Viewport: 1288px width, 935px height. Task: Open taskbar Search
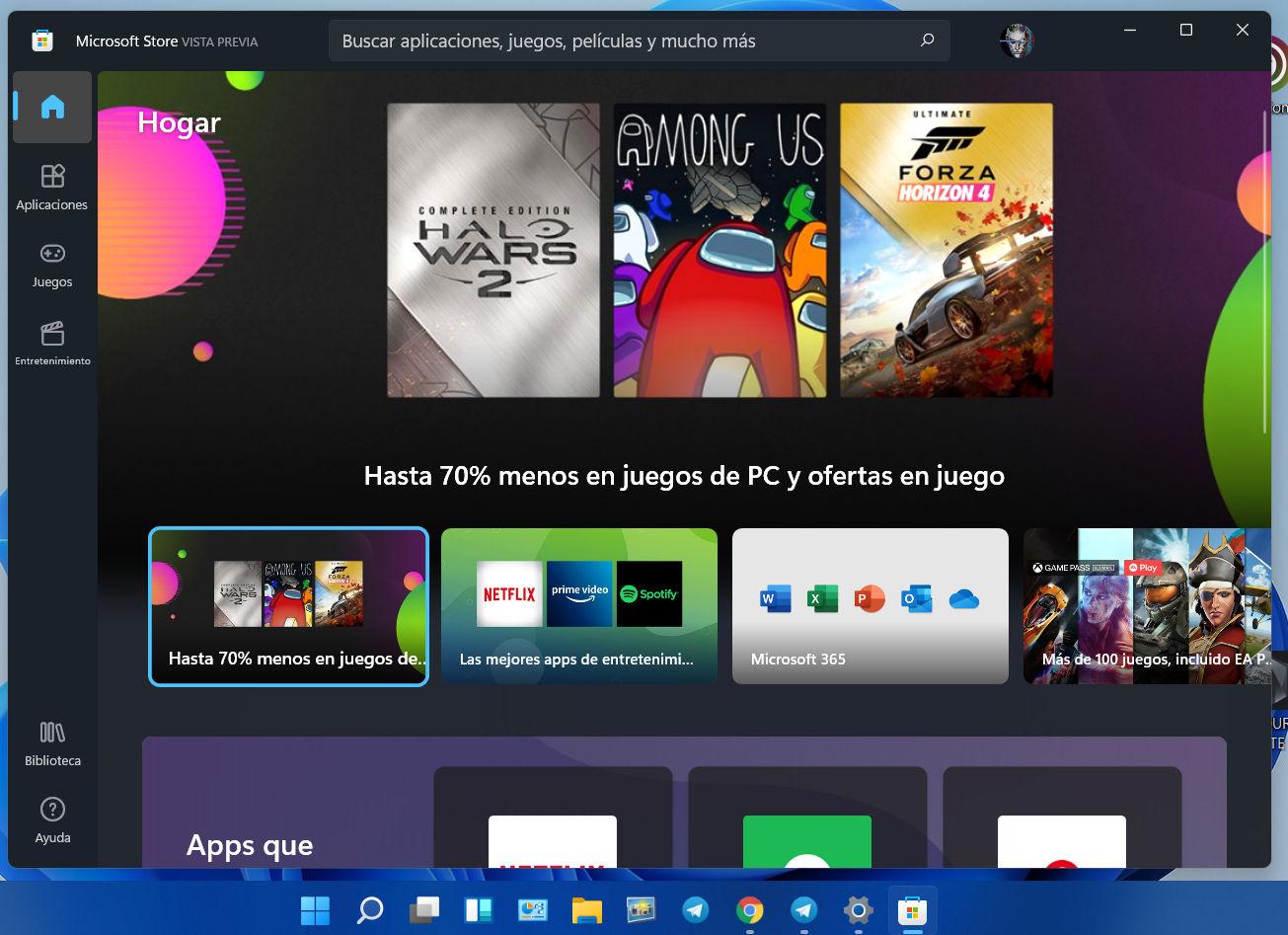pyautogui.click(x=370, y=909)
